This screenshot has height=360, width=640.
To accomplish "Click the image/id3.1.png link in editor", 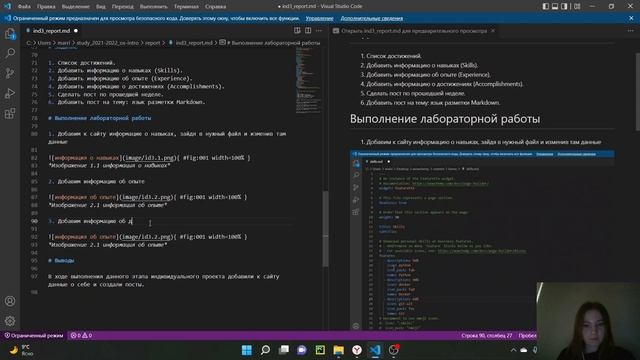I will 149,158.
